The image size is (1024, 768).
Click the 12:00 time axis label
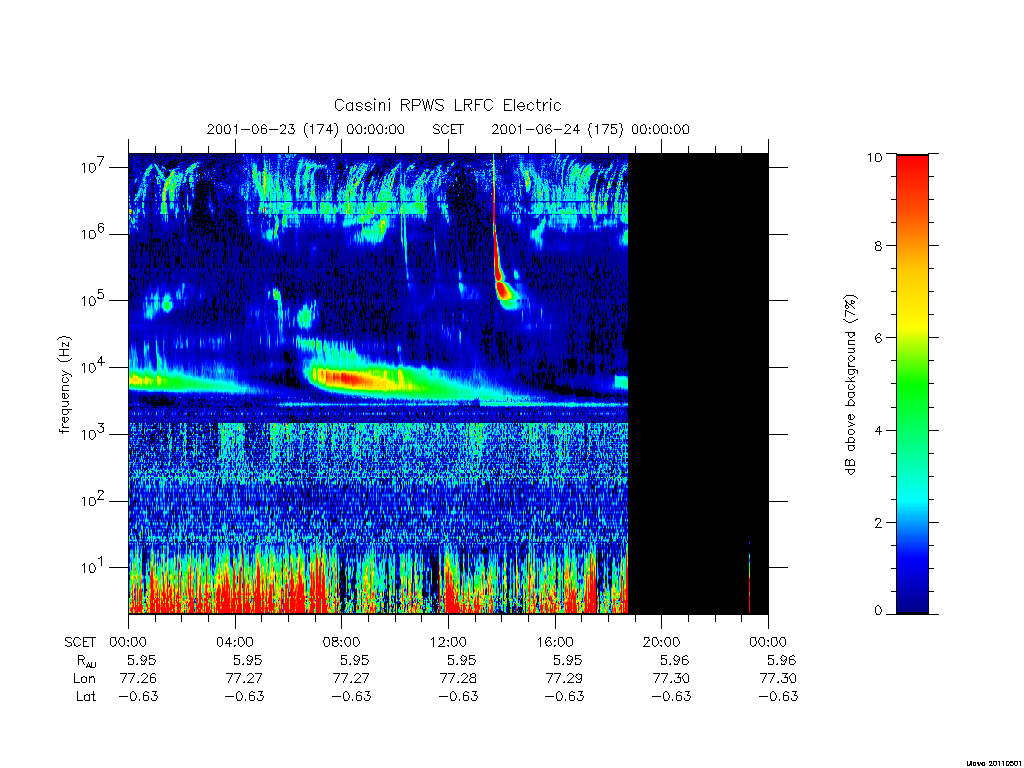click(448, 642)
